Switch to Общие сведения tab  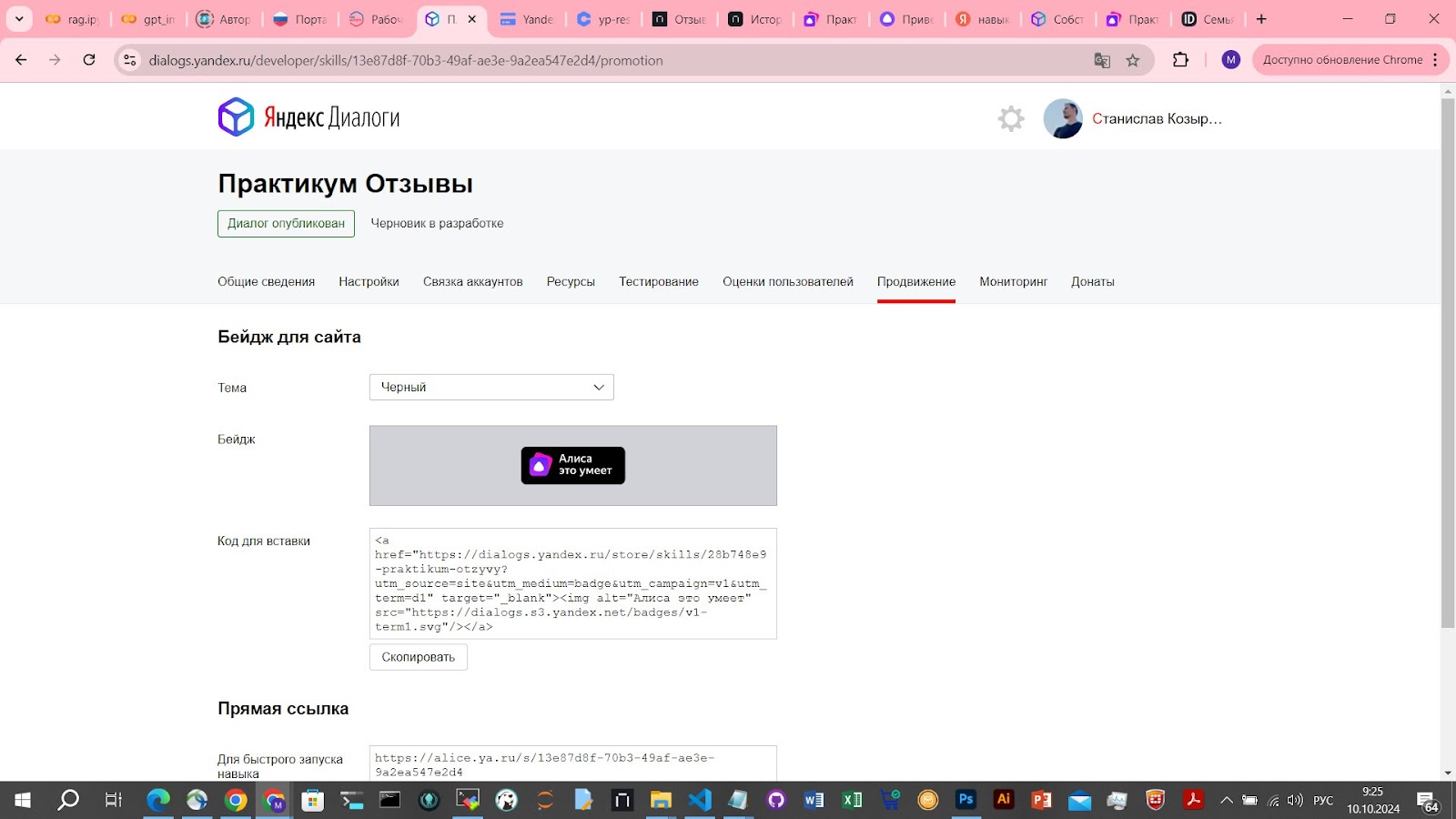pos(266,281)
